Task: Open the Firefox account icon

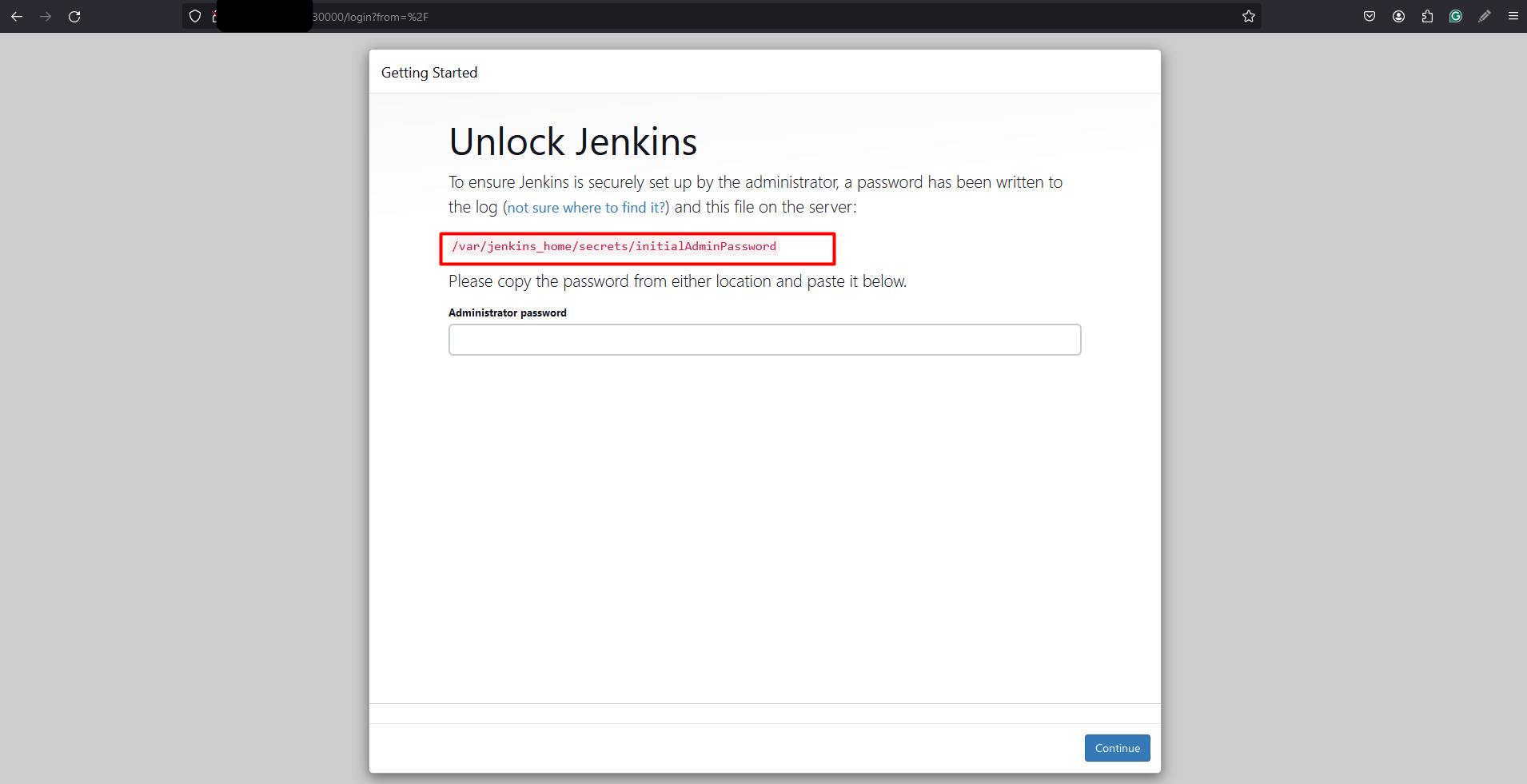Action: [x=1398, y=16]
